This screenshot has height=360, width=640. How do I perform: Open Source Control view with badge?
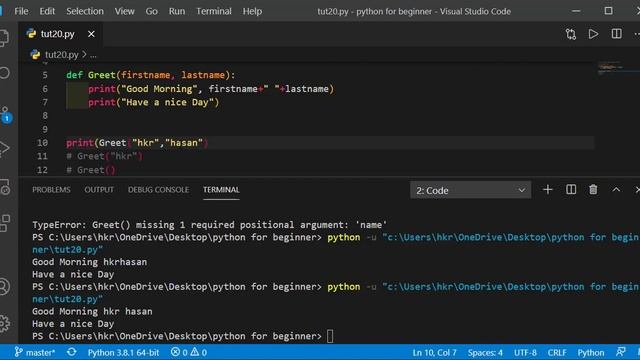tap(6, 115)
